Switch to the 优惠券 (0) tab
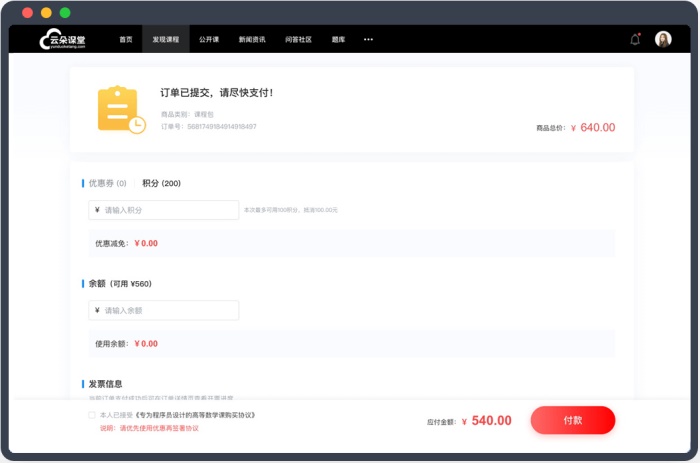 pyautogui.click(x=107, y=183)
